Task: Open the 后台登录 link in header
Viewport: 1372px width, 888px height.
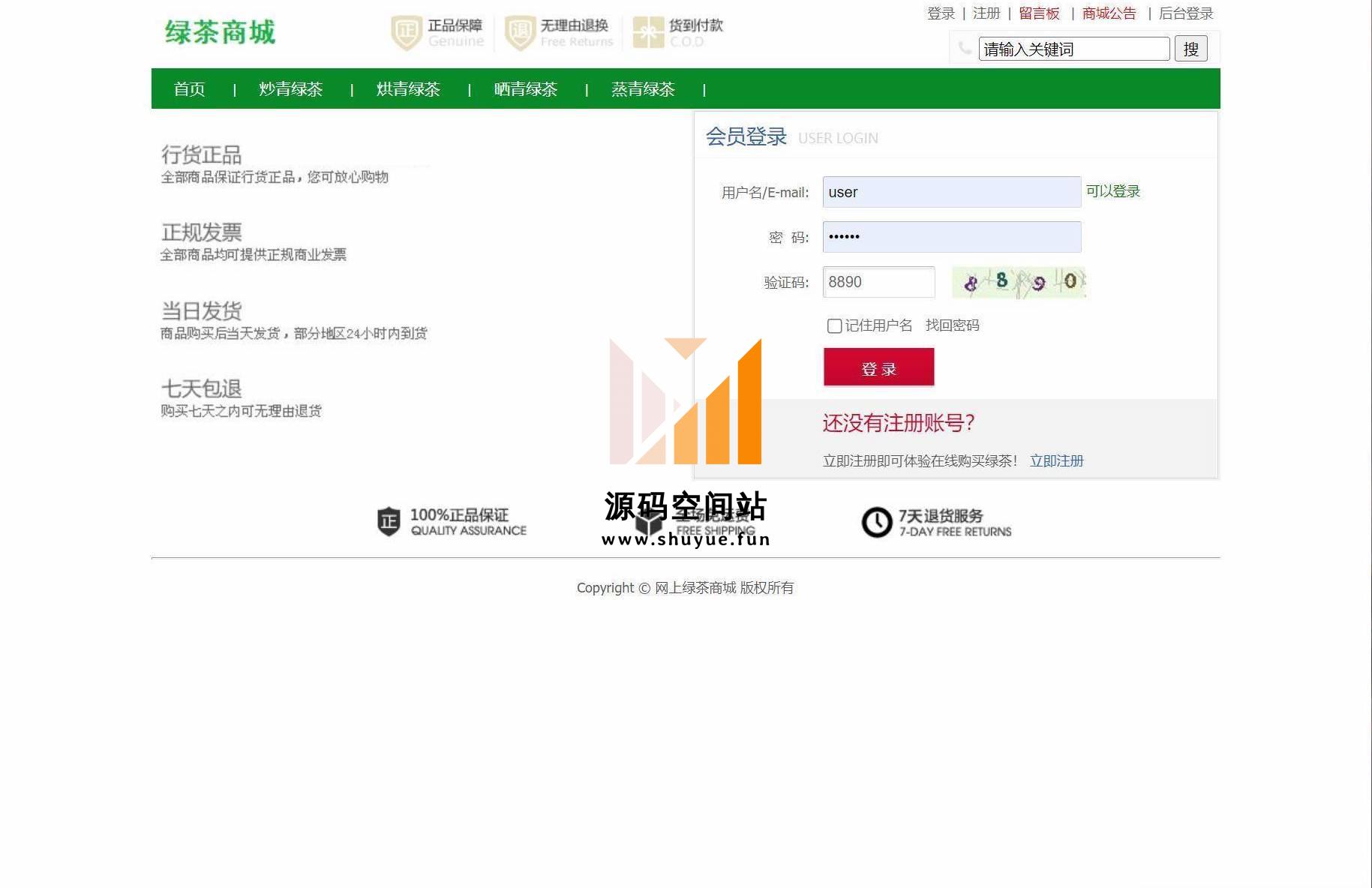Action: click(x=1185, y=13)
